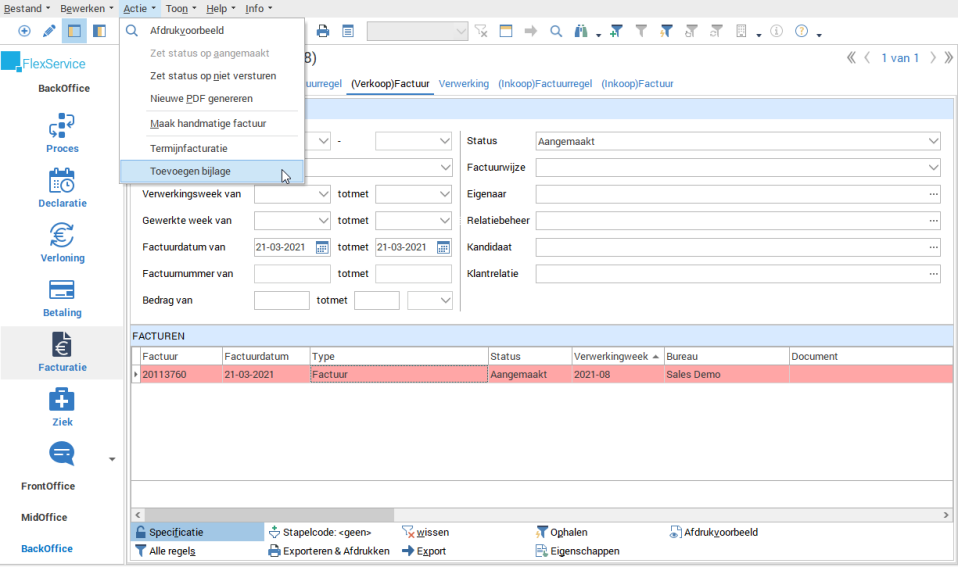Click the pencil edit icon in toolbar
Viewport: 959px width, 567px height.
(x=49, y=32)
